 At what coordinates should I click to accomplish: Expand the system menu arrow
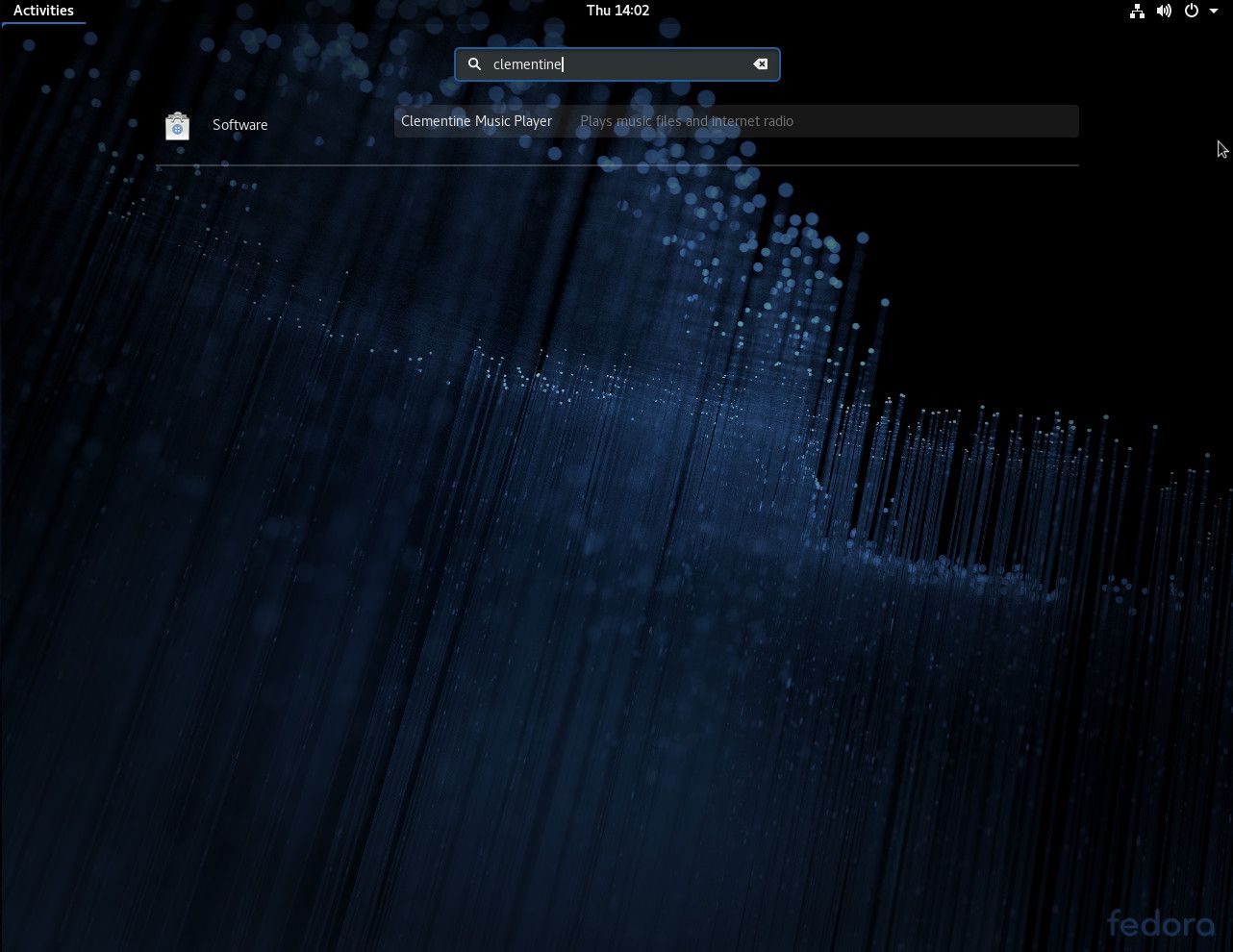pos(1214,12)
